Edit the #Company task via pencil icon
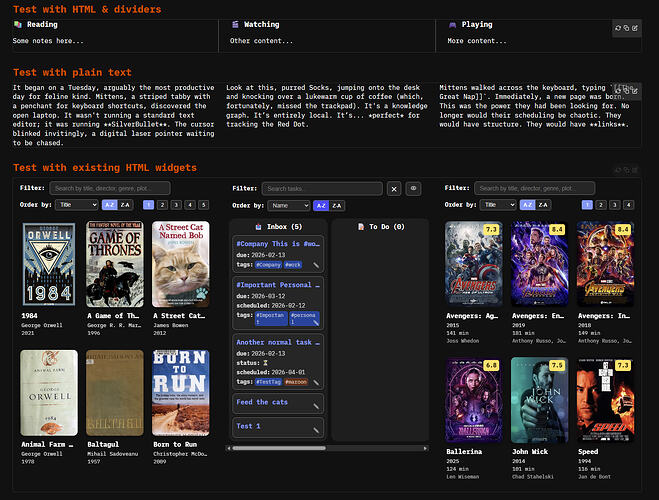This screenshot has width=659, height=500. [315, 265]
